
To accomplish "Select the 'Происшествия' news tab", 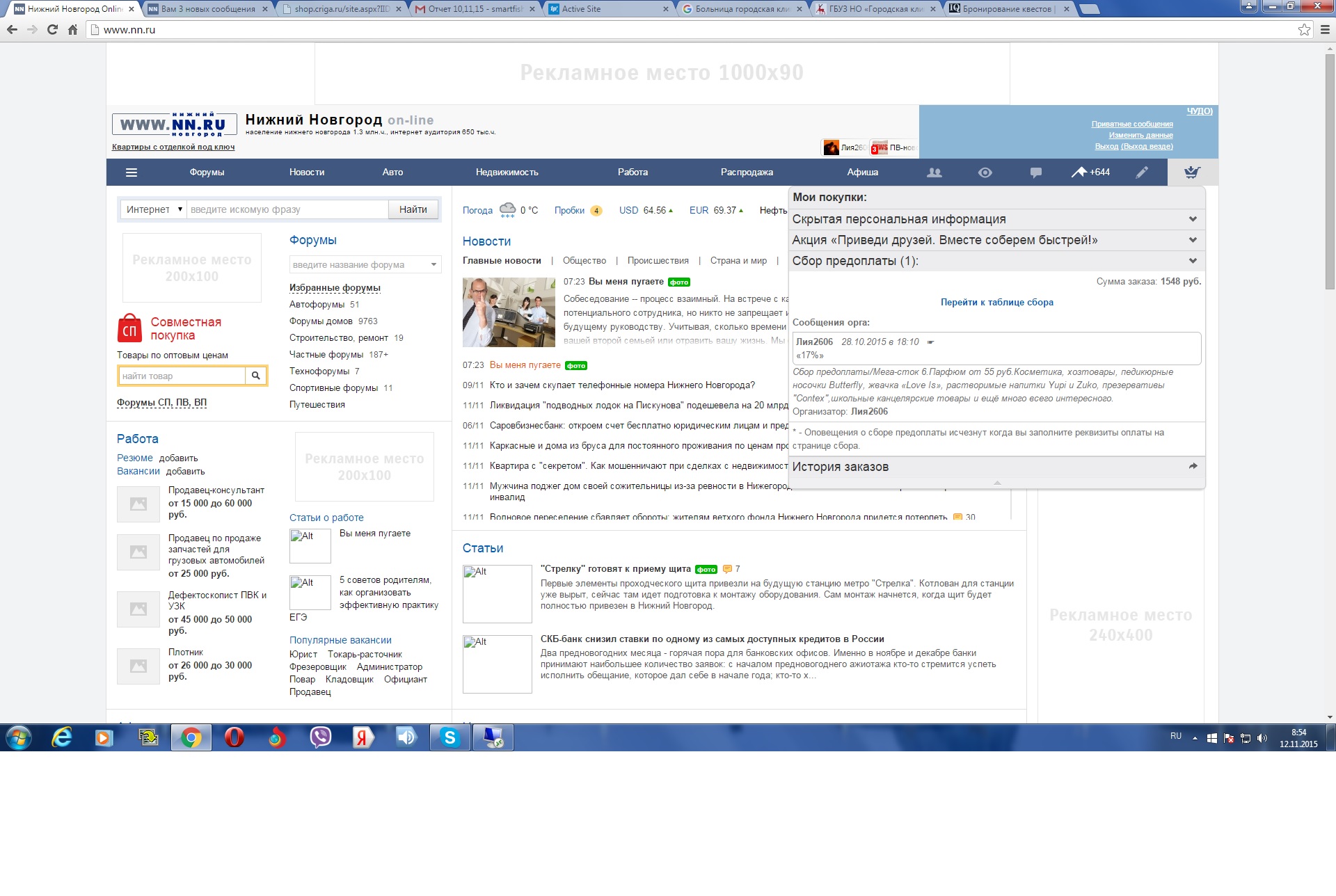I will pos(658,261).
